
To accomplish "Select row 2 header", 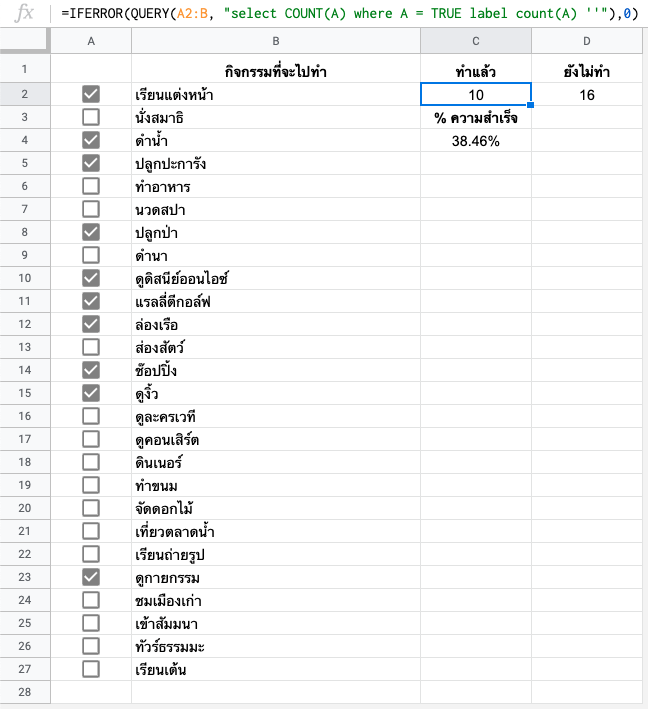I will coord(25,94).
